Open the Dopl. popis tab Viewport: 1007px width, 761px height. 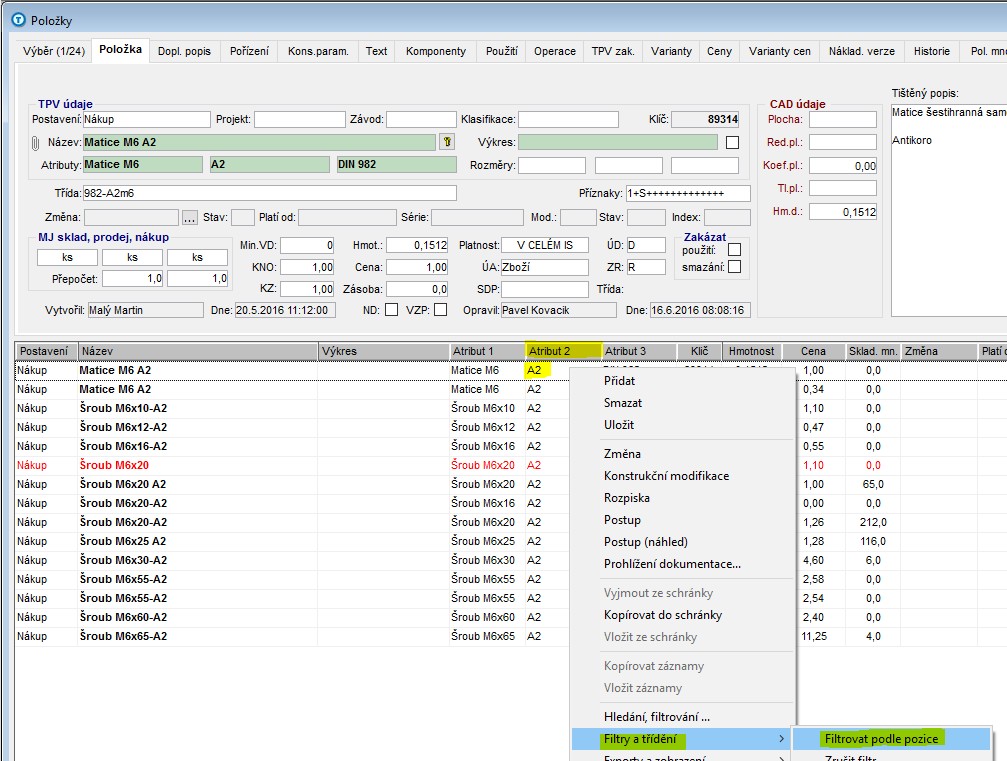tap(184, 51)
